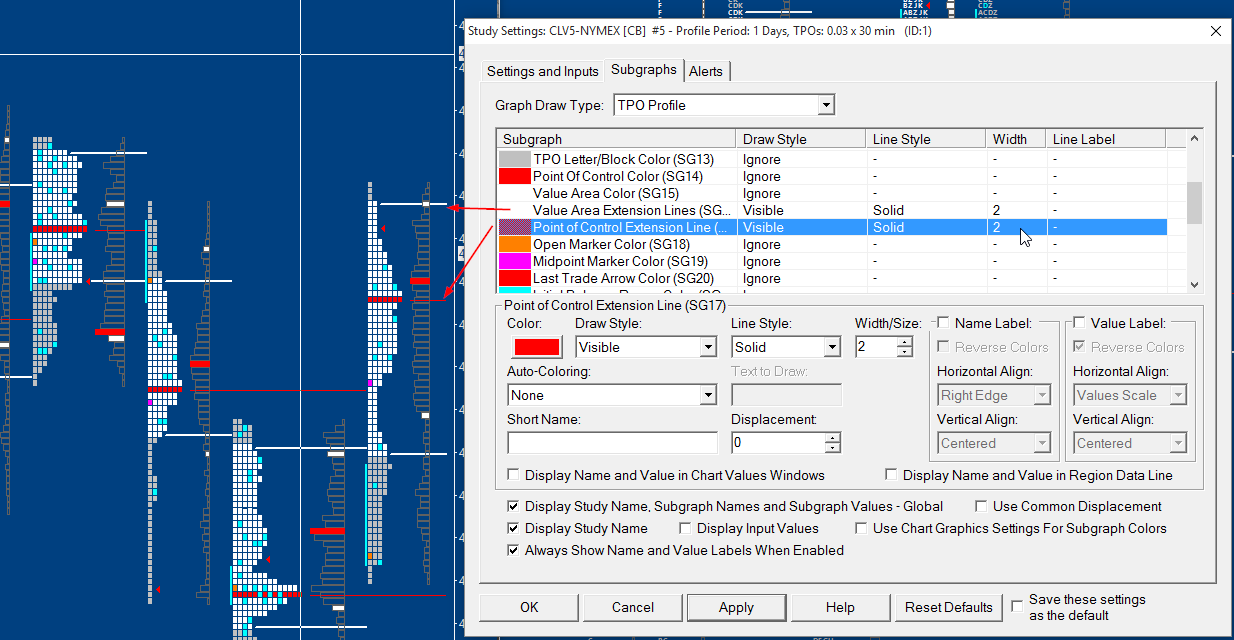Viewport: 1234px width, 640px height.
Task: Increase Displacement with the up arrow
Action: coord(833,438)
